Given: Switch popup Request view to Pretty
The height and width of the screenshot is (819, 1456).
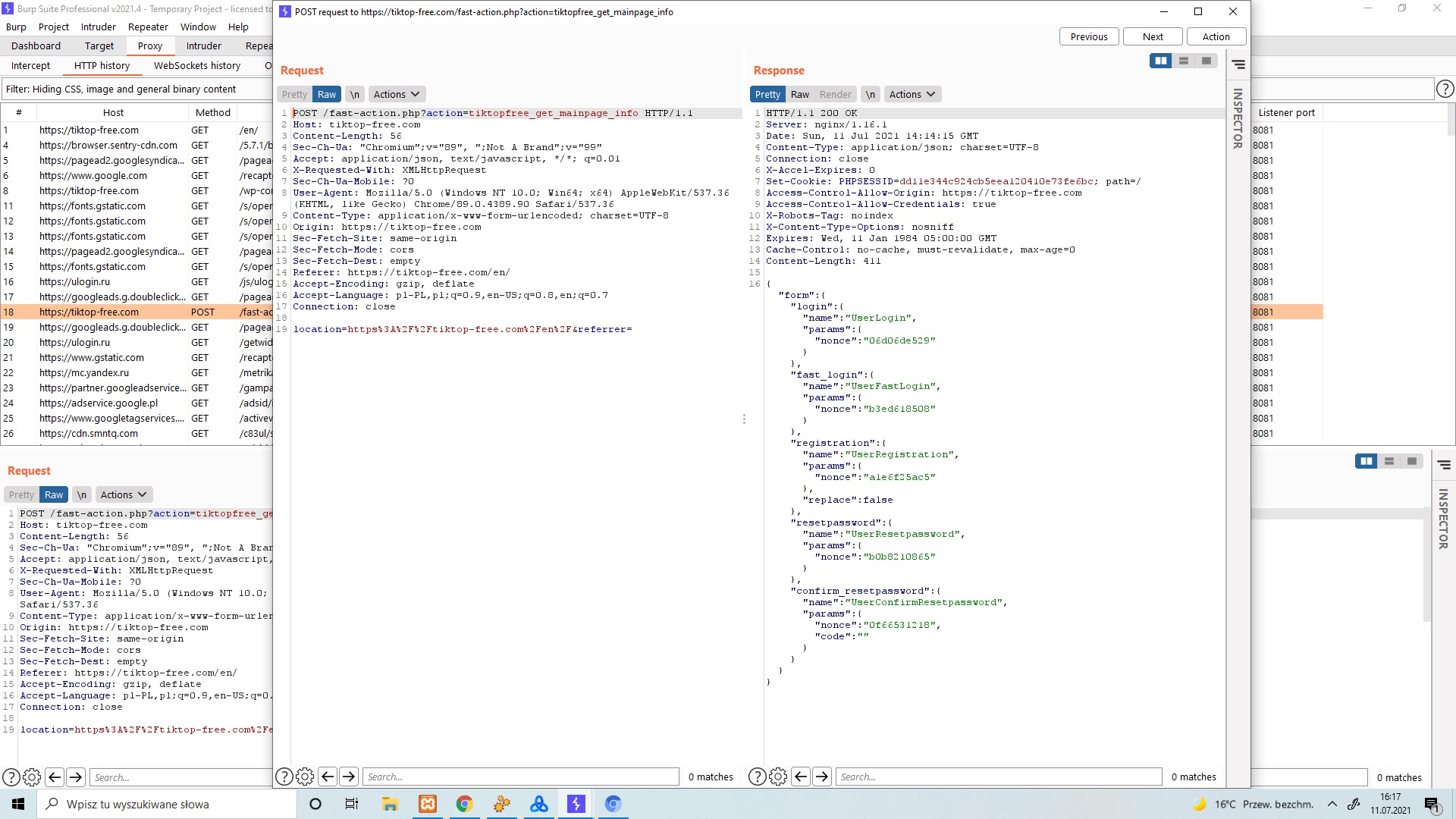Looking at the screenshot, I should click(294, 94).
